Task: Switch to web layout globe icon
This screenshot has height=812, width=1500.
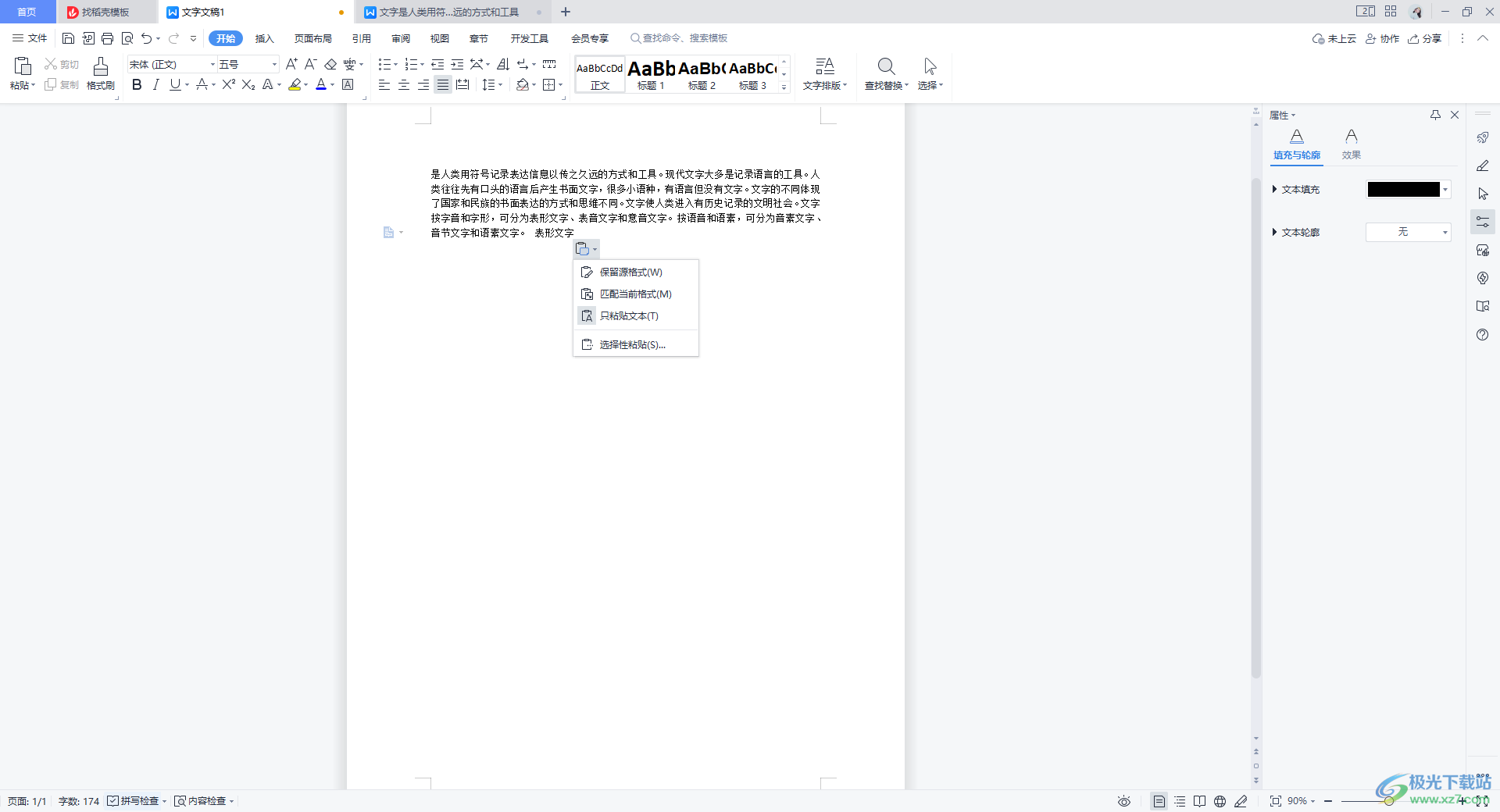Action: [x=1220, y=801]
